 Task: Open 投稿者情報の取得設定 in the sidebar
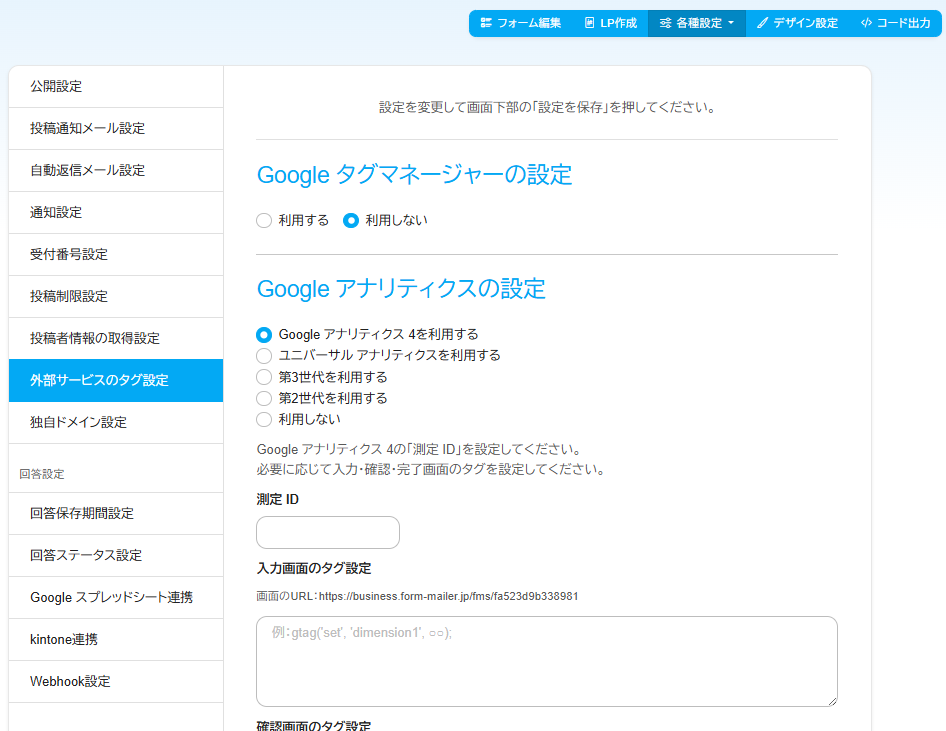point(116,338)
